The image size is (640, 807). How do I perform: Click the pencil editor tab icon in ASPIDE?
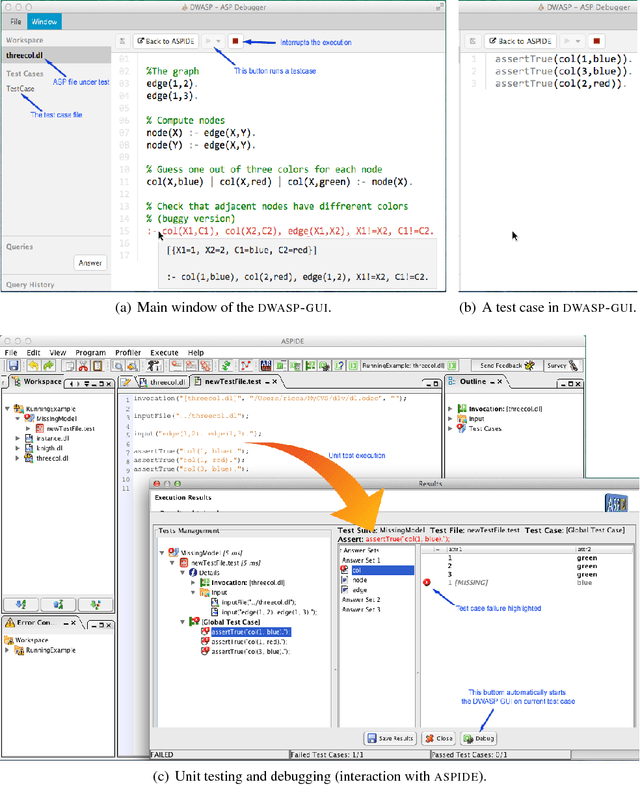point(127,382)
